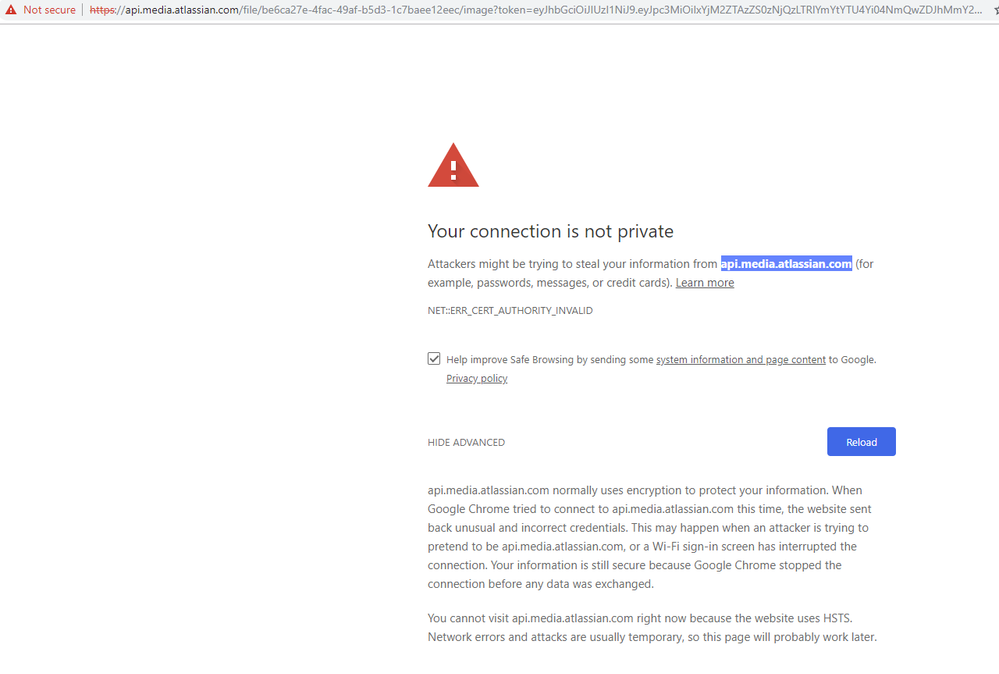Click the NET::ERR_CERT_AUTHORITY_INVALID error code
Screen dimensions: 999x674
coord(510,310)
